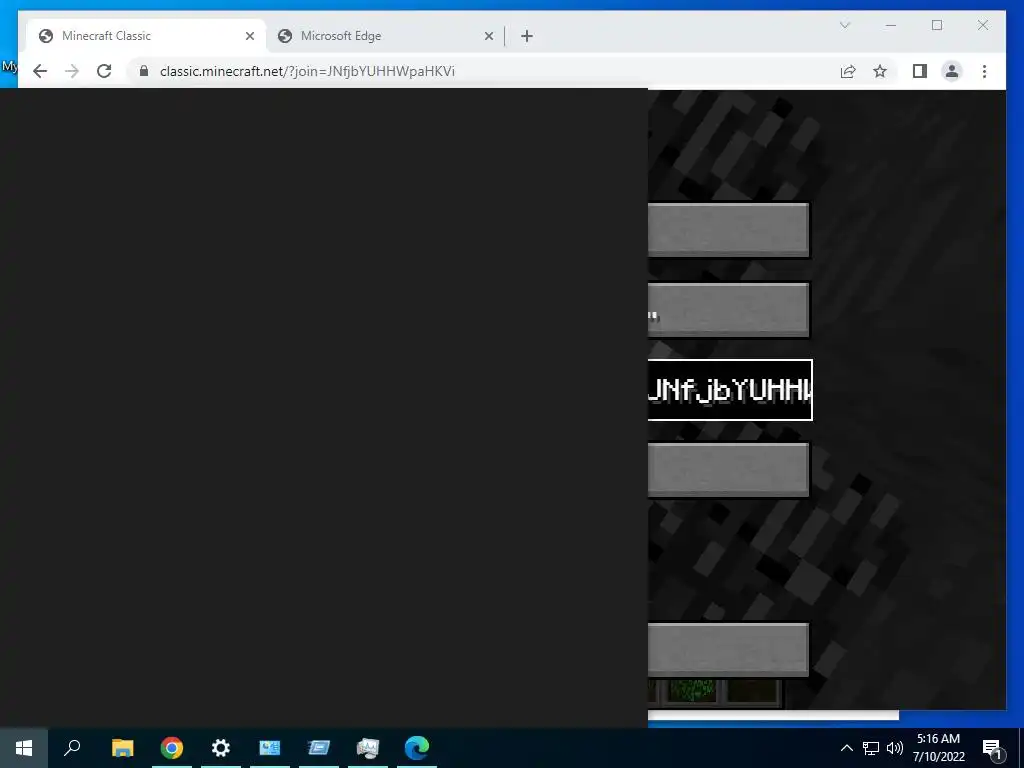Click the JNfjbYUHH join code field

(730, 390)
